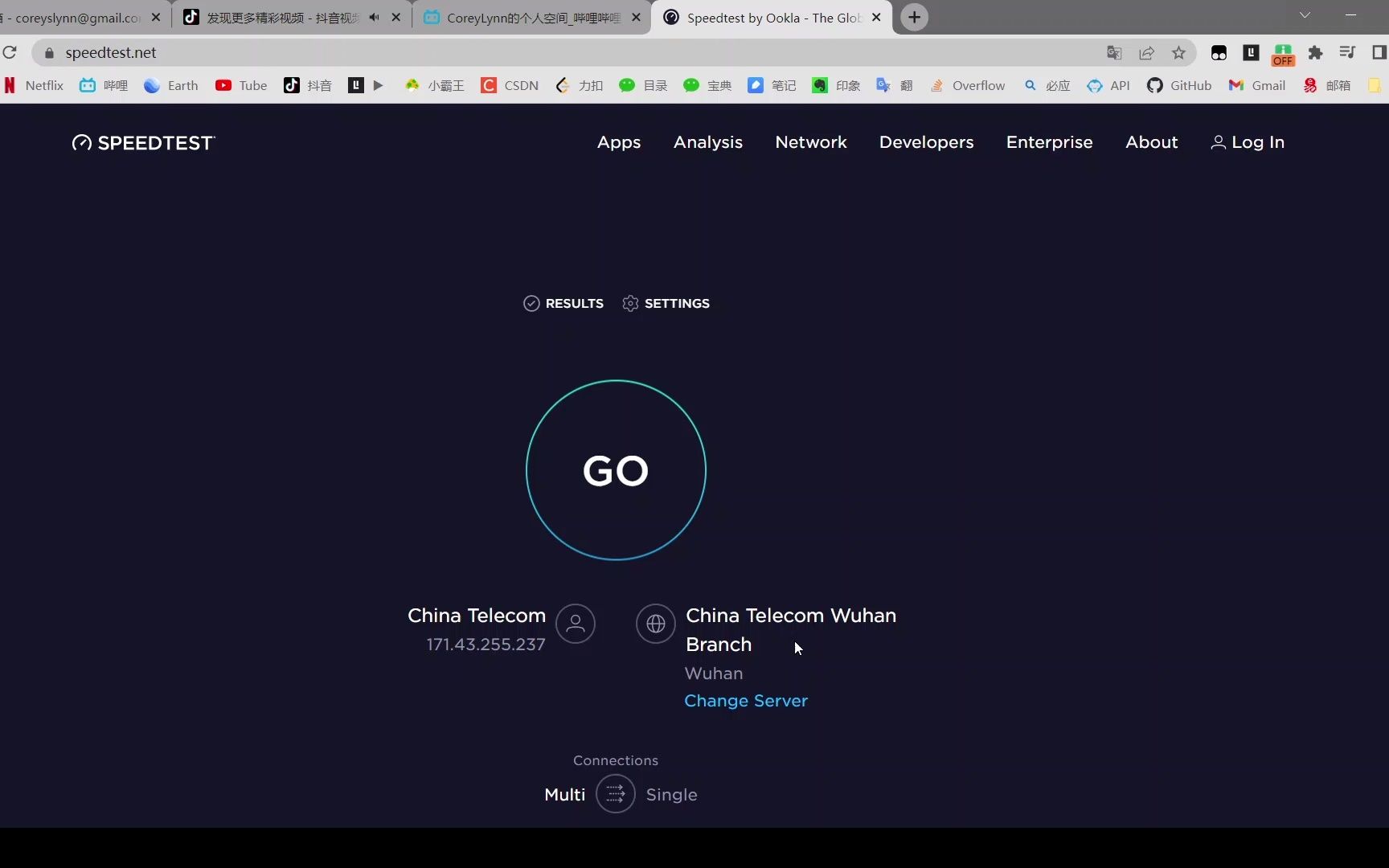This screenshot has height=868, width=1389.
Task: Minimize the browser window
Action: click(x=1351, y=15)
